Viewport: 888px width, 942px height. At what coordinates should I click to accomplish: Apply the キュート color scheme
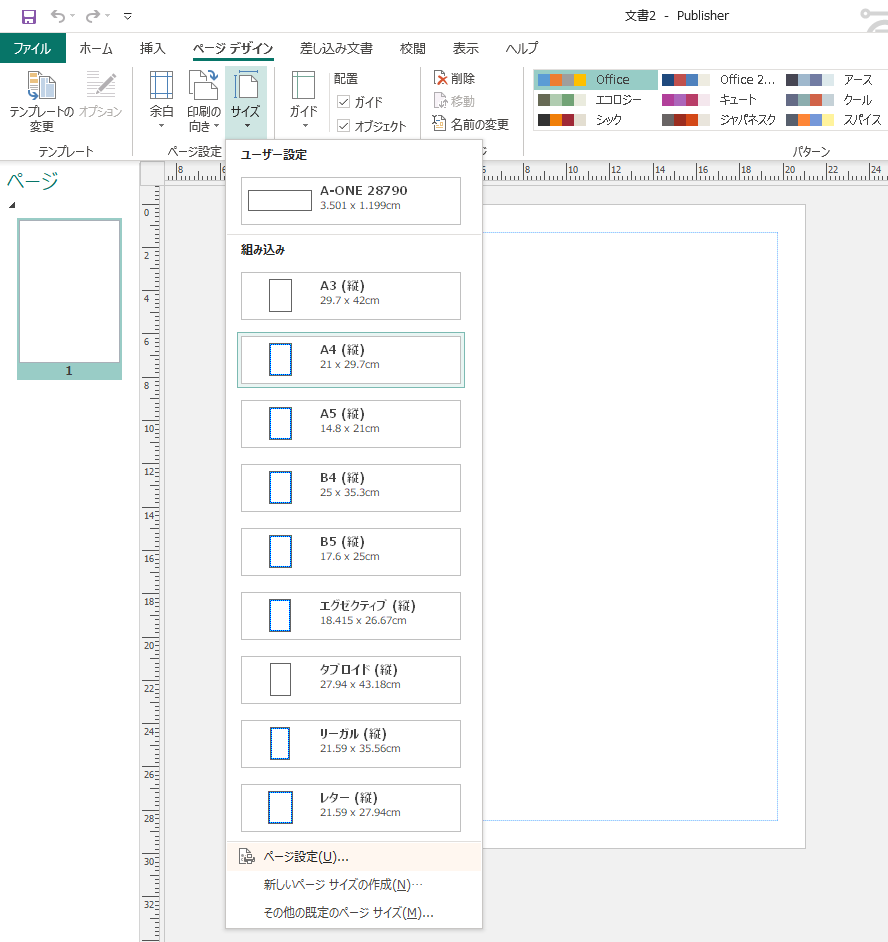720,100
